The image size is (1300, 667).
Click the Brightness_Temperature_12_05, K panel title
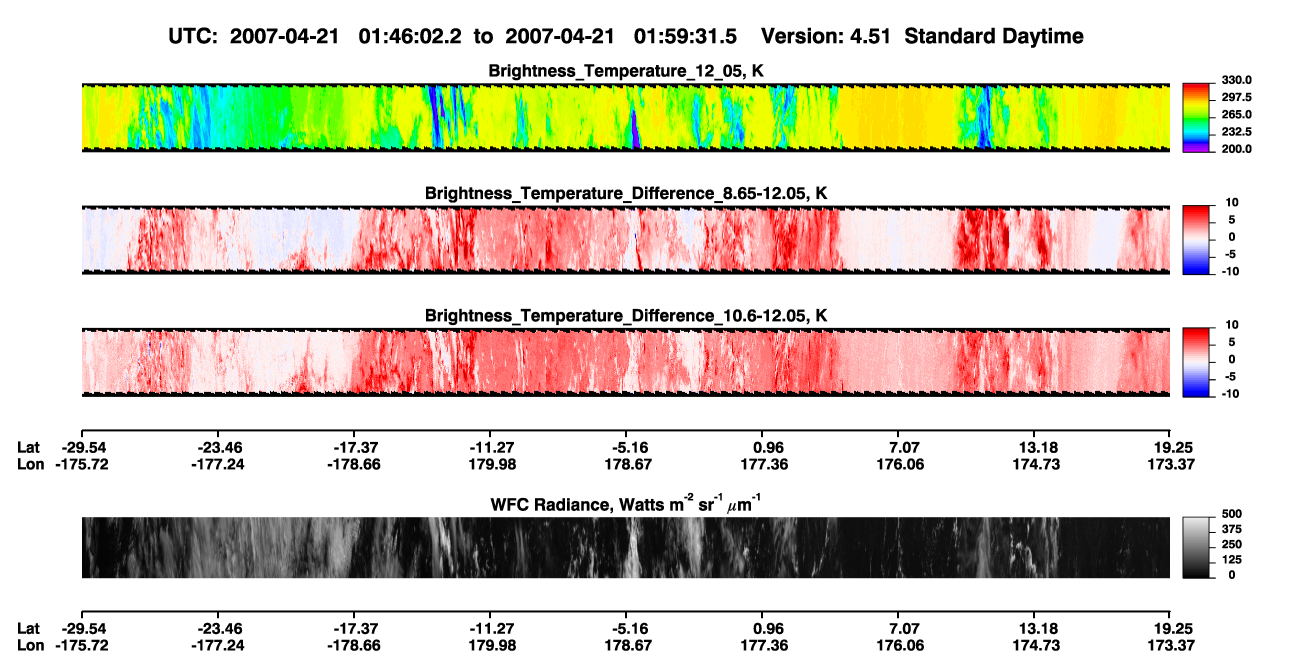click(x=625, y=71)
